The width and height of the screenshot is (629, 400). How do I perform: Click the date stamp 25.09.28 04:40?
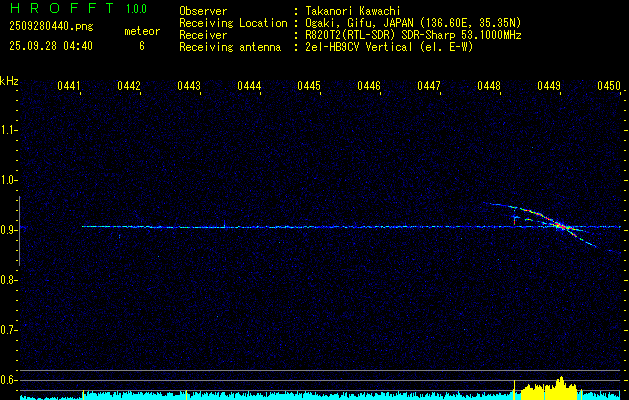click(x=51, y=46)
